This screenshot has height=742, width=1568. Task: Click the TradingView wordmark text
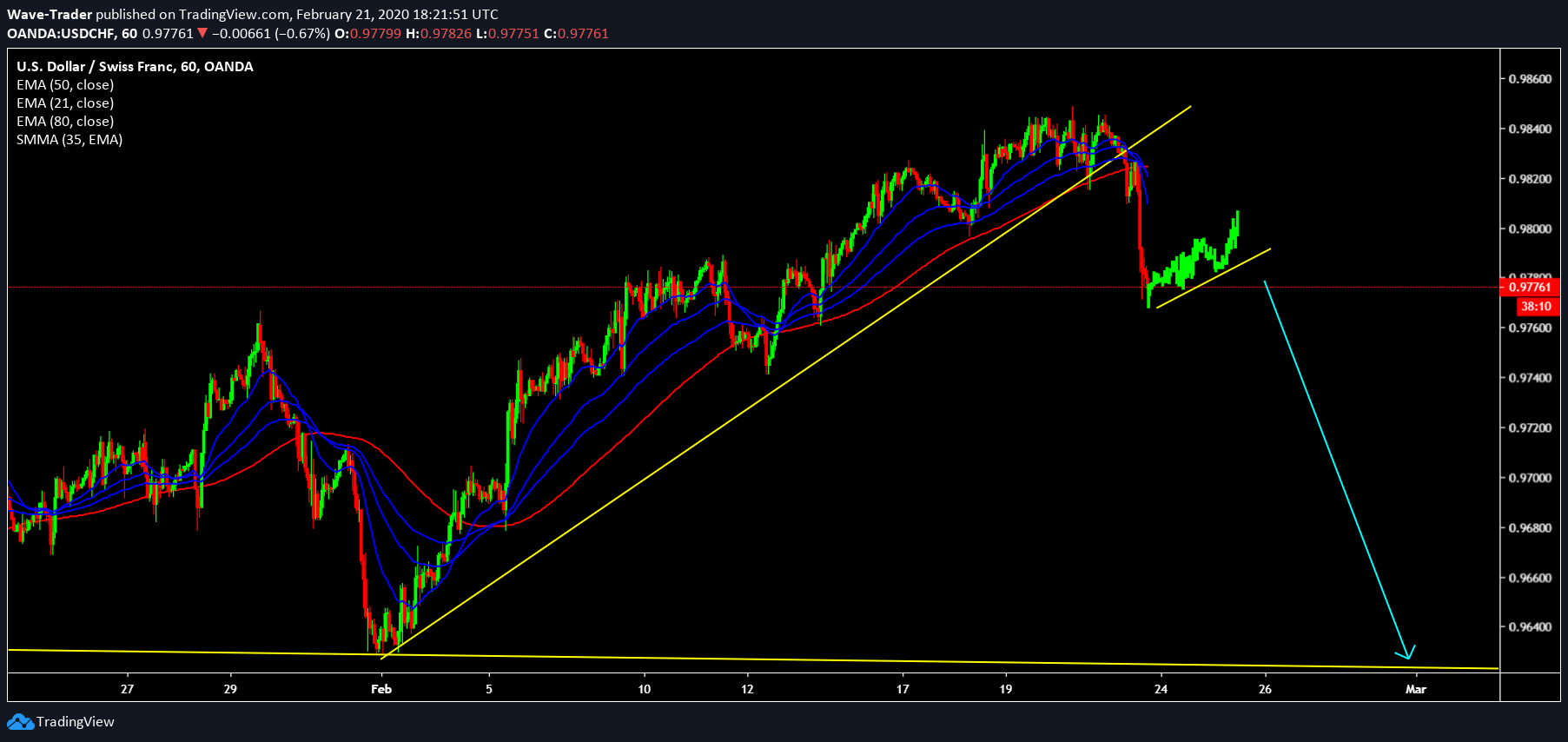click(x=76, y=722)
